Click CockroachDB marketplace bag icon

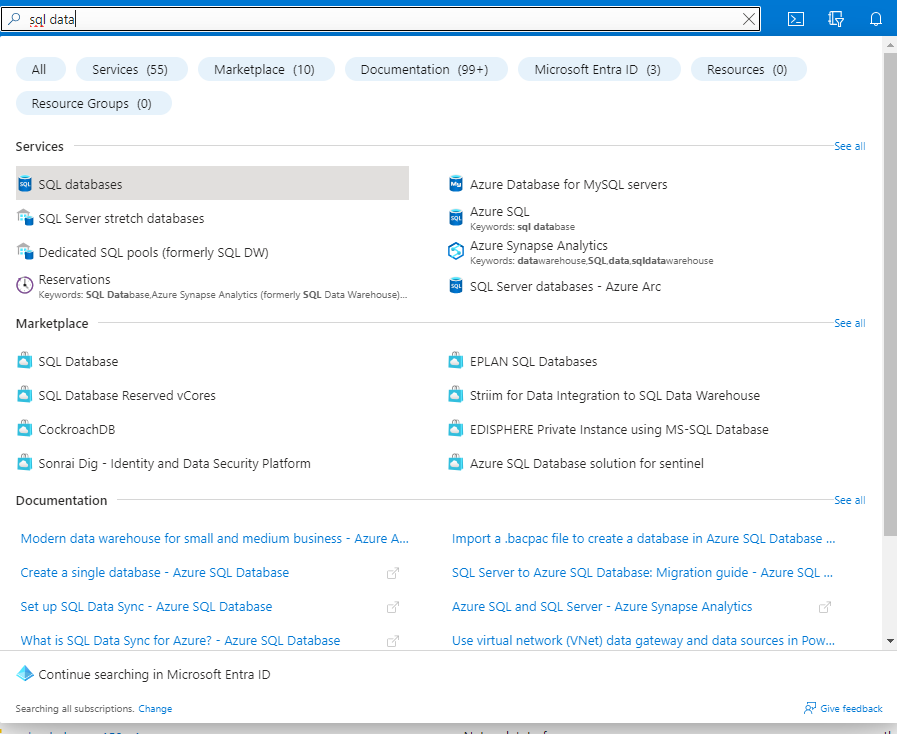25,429
